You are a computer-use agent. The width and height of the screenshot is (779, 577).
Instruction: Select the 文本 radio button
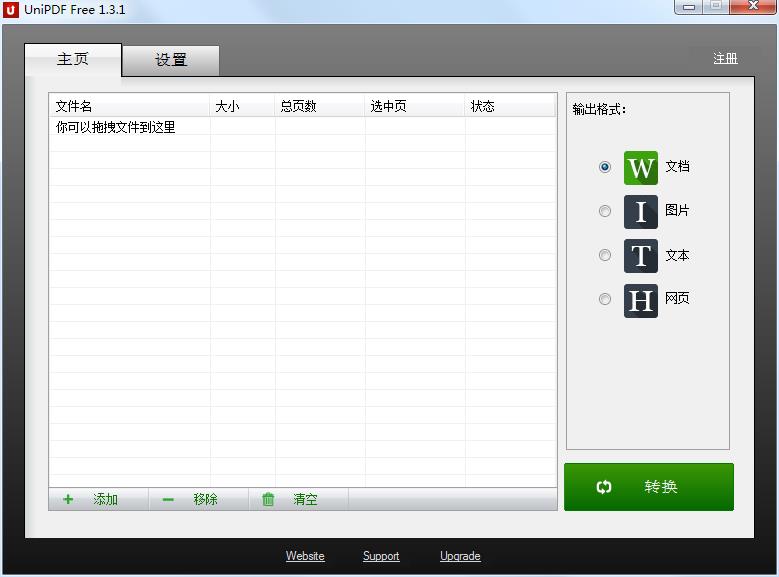pyautogui.click(x=605, y=255)
